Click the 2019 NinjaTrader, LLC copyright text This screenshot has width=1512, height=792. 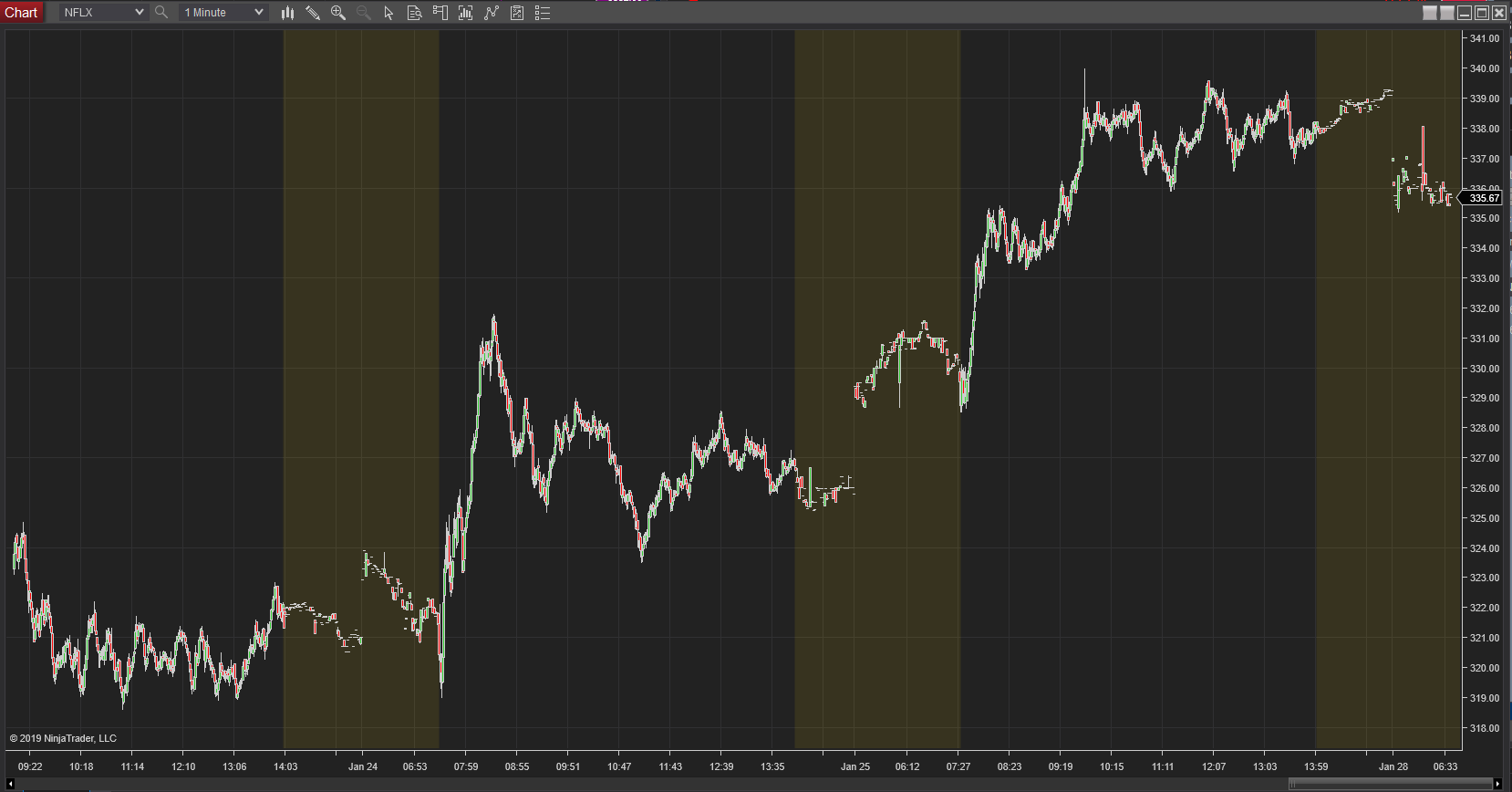[x=63, y=738]
